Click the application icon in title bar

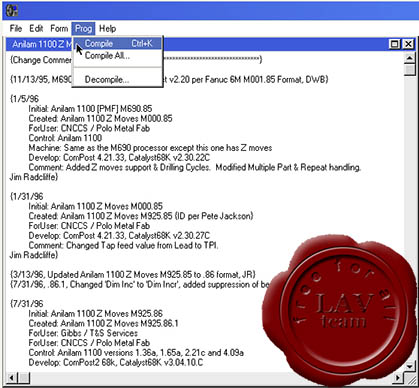(x=12, y=10)
